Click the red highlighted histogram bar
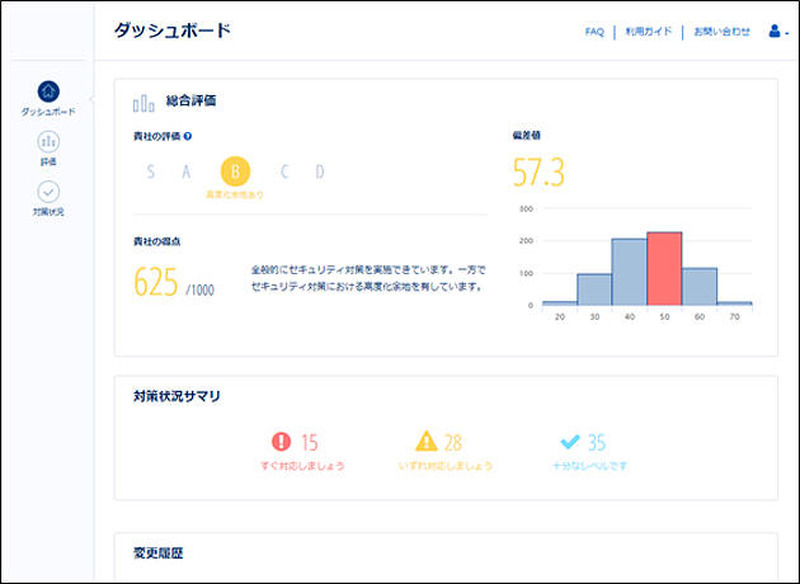 coord(664,268)
